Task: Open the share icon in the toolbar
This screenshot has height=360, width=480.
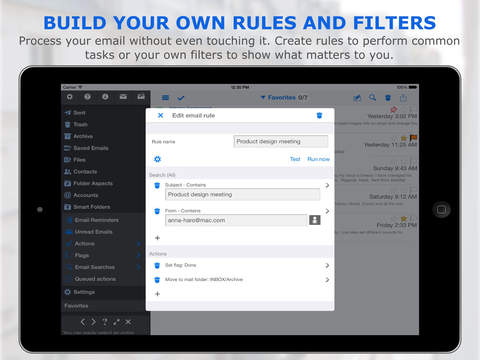Action: 403,98
